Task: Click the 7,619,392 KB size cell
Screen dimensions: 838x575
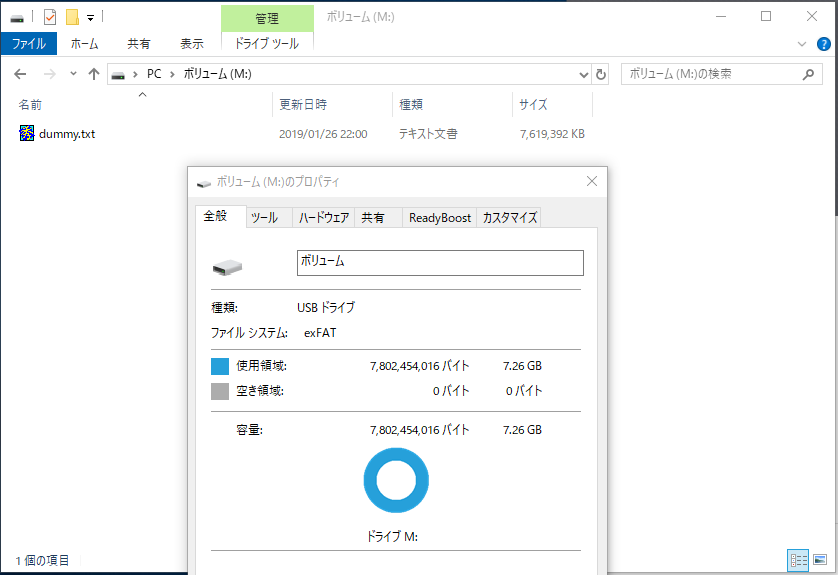Action: [x=552, y=134]
